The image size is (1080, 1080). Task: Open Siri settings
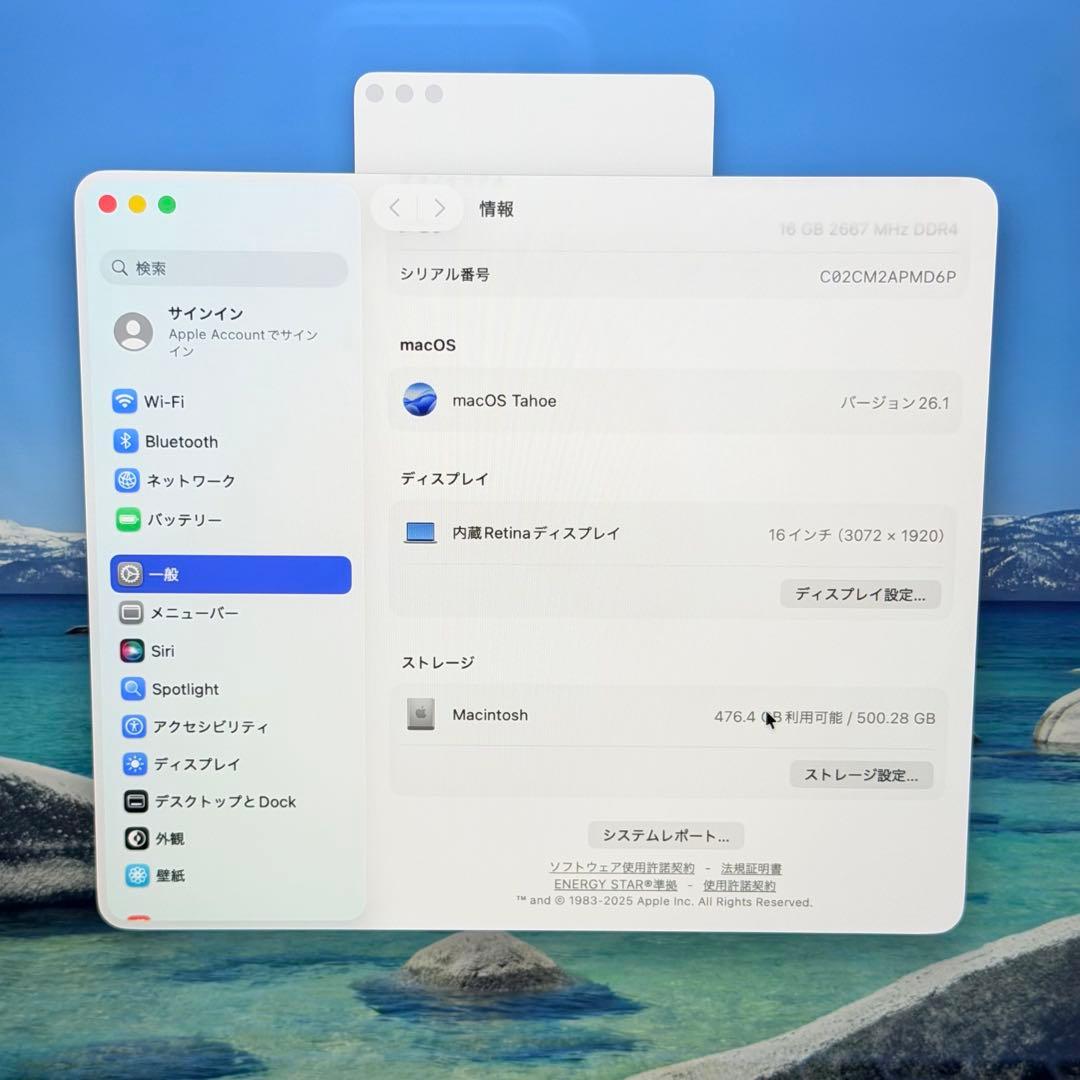132,651
